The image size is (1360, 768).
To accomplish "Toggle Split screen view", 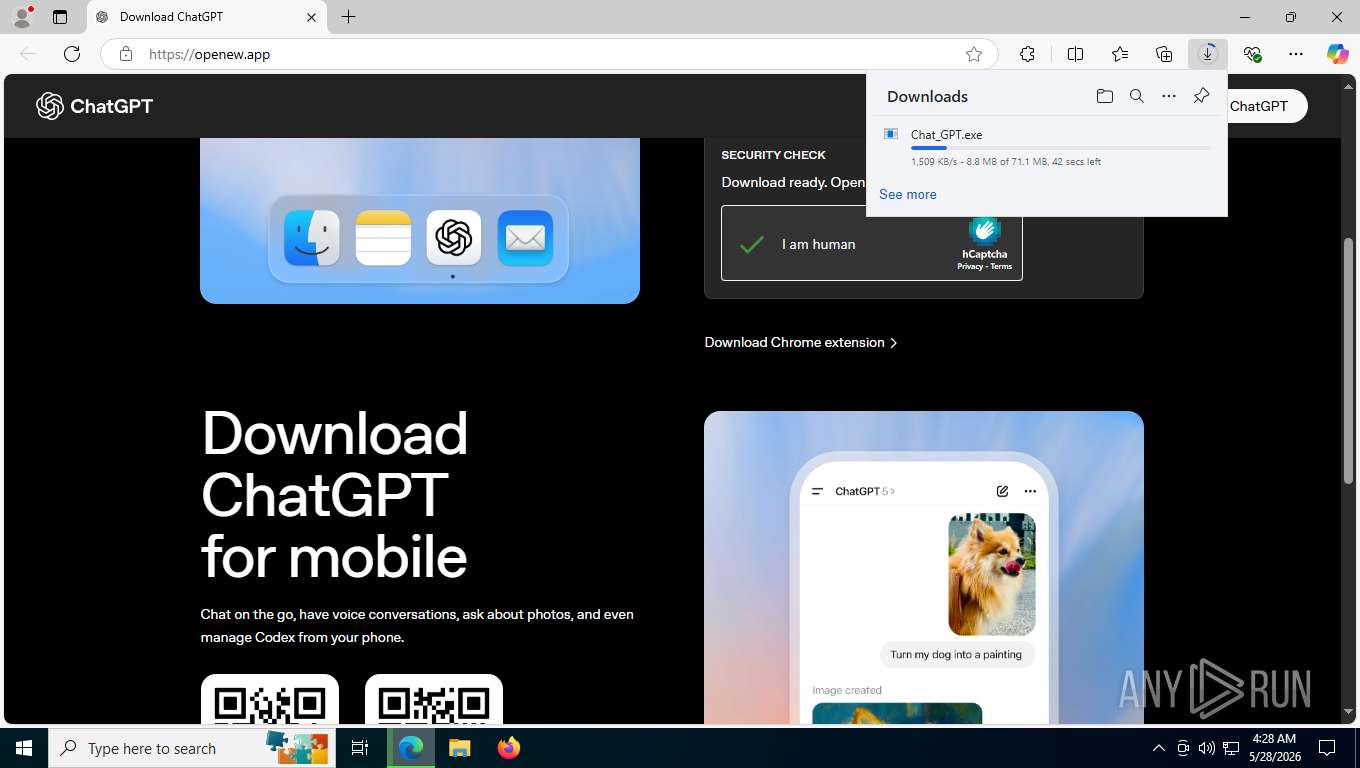I will (x=1075, y=54).
